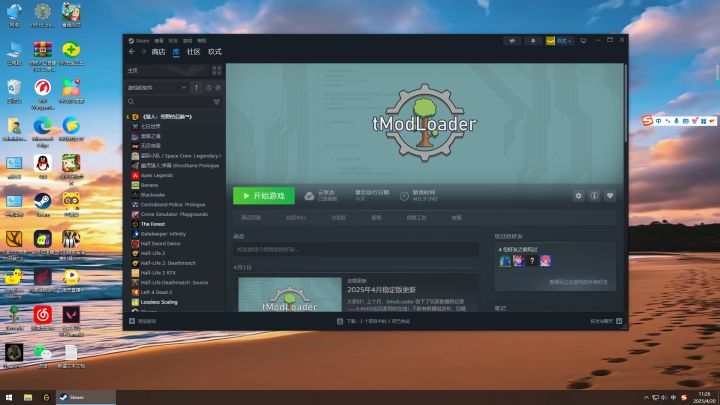Viewport: 720px width, 405px height.
Task: Open the Steam menu in the title bar
Action: click(x=139, y=41)
